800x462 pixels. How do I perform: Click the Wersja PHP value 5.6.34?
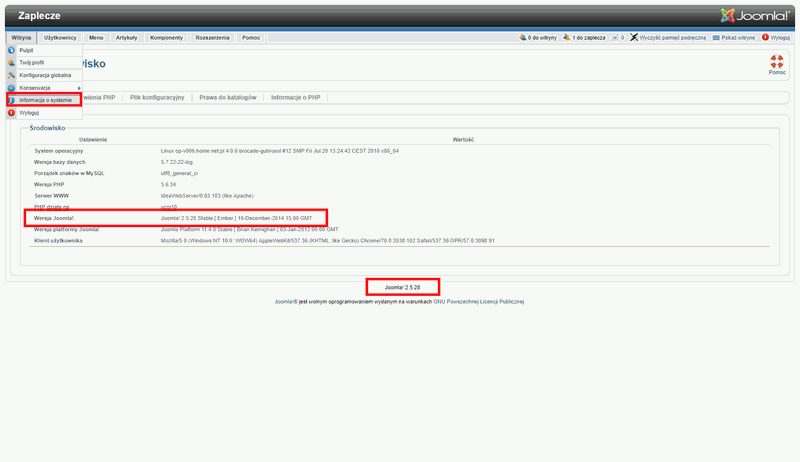(168, 185)
